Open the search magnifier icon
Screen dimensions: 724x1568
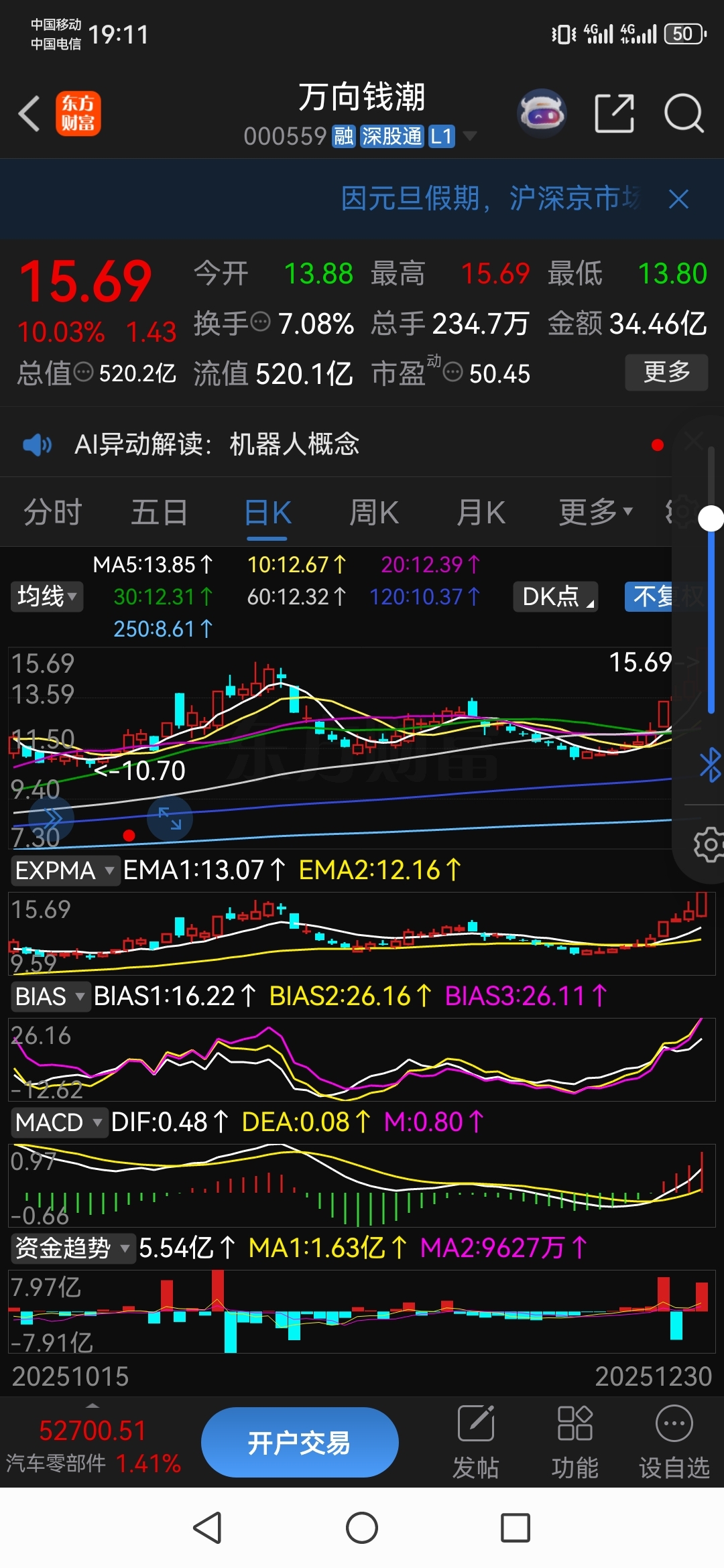pyautogui.click(x=684, y=113)
